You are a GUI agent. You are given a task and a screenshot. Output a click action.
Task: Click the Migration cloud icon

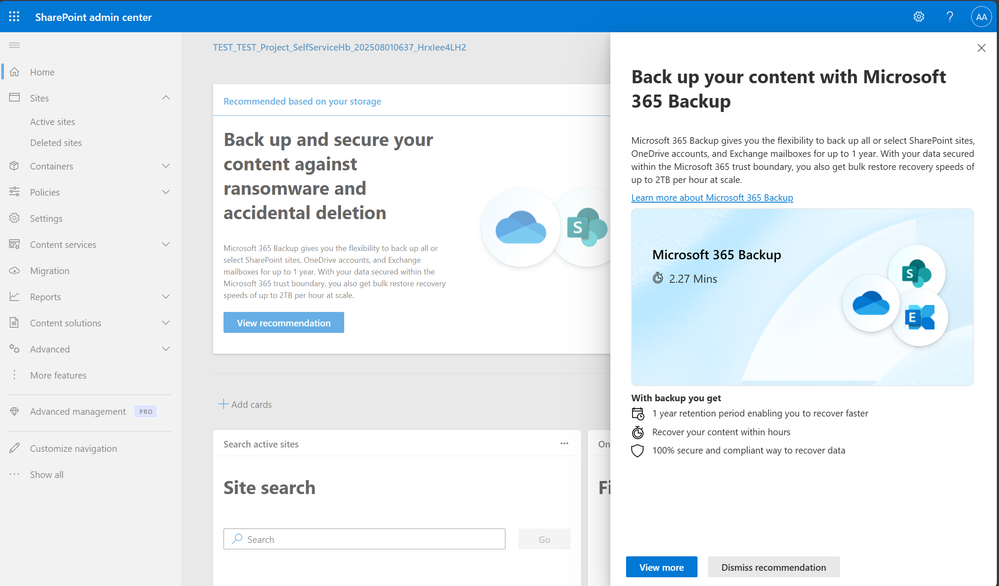[x=14, y=271]
